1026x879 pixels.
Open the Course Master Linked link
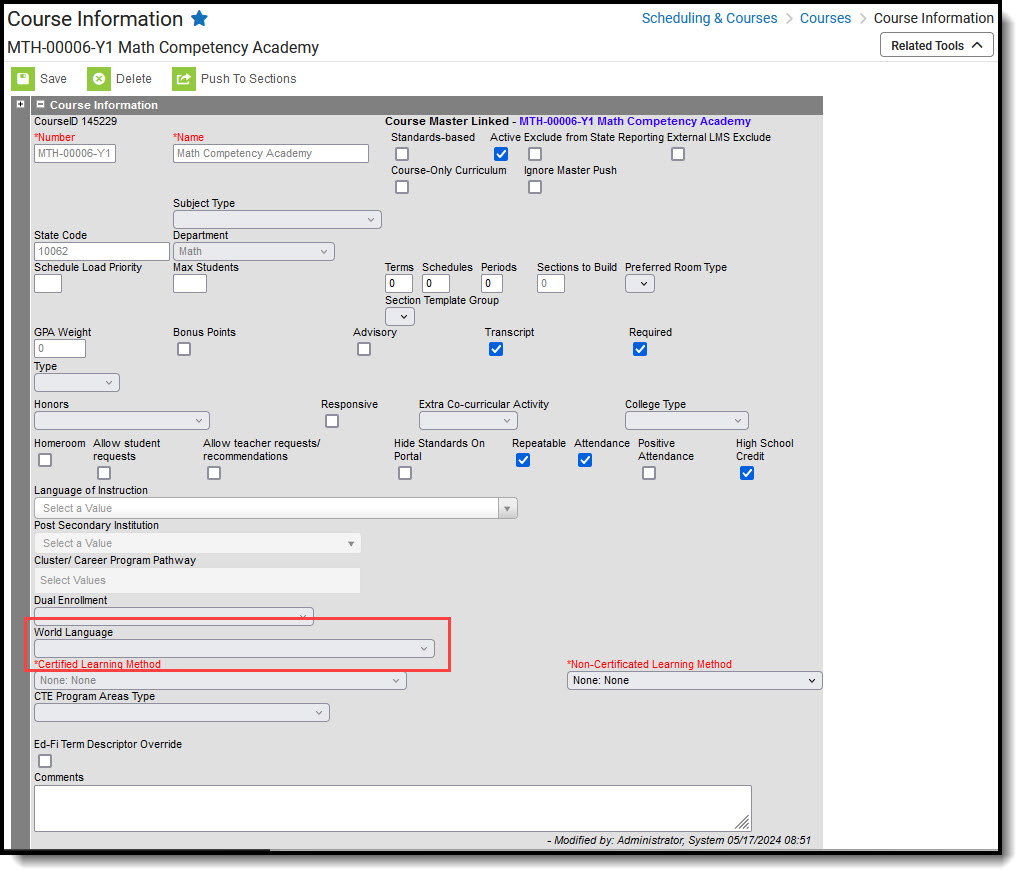pos(635,122)
